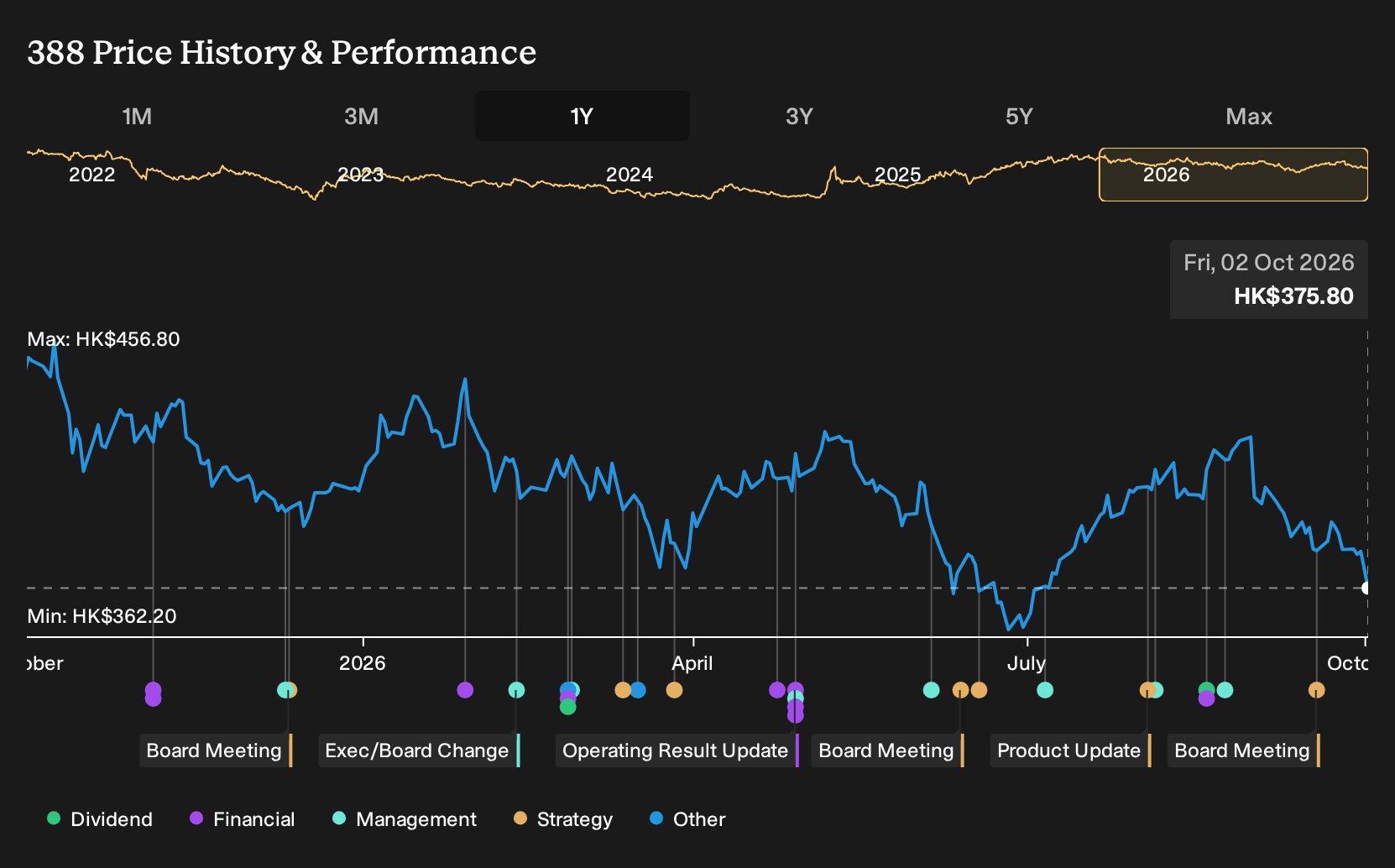The width and height of the screenshot is (1395, 868).
Task: Click the orange Strategy marker directly before April
Action: click(x=674, y=690)
